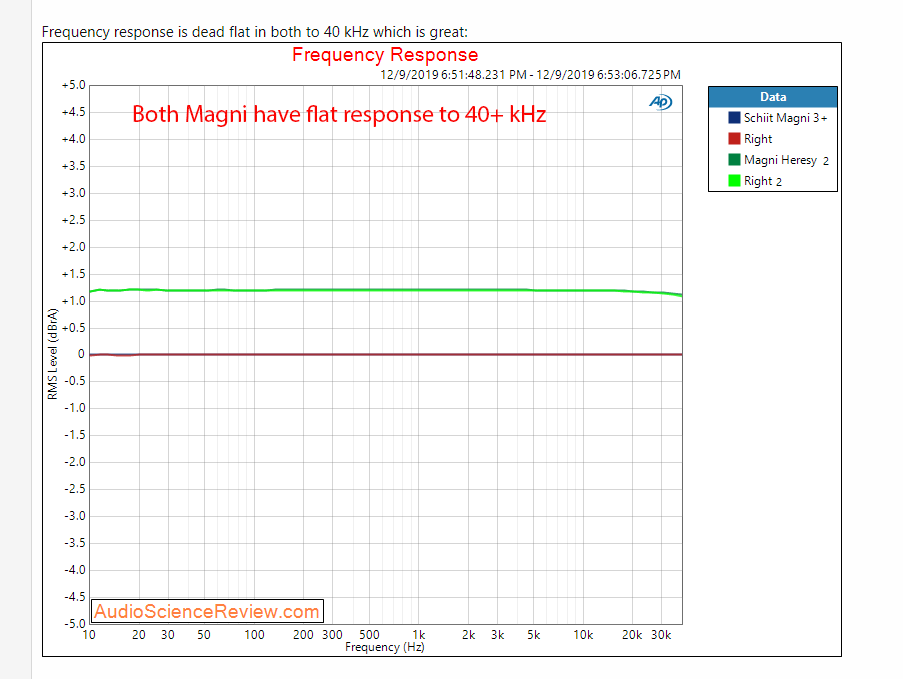Viewport: 903px width, 679px height.
Task: Click the frequency response graph image
Action: click(442, 349)
